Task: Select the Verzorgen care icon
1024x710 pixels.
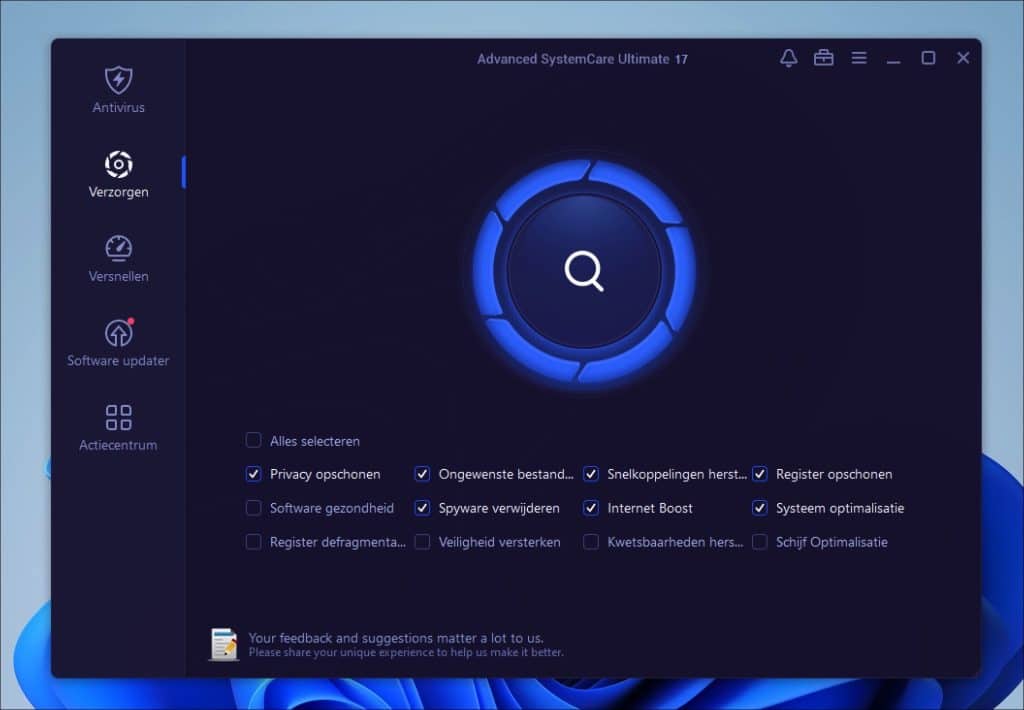Action: [x=118, y=164]
